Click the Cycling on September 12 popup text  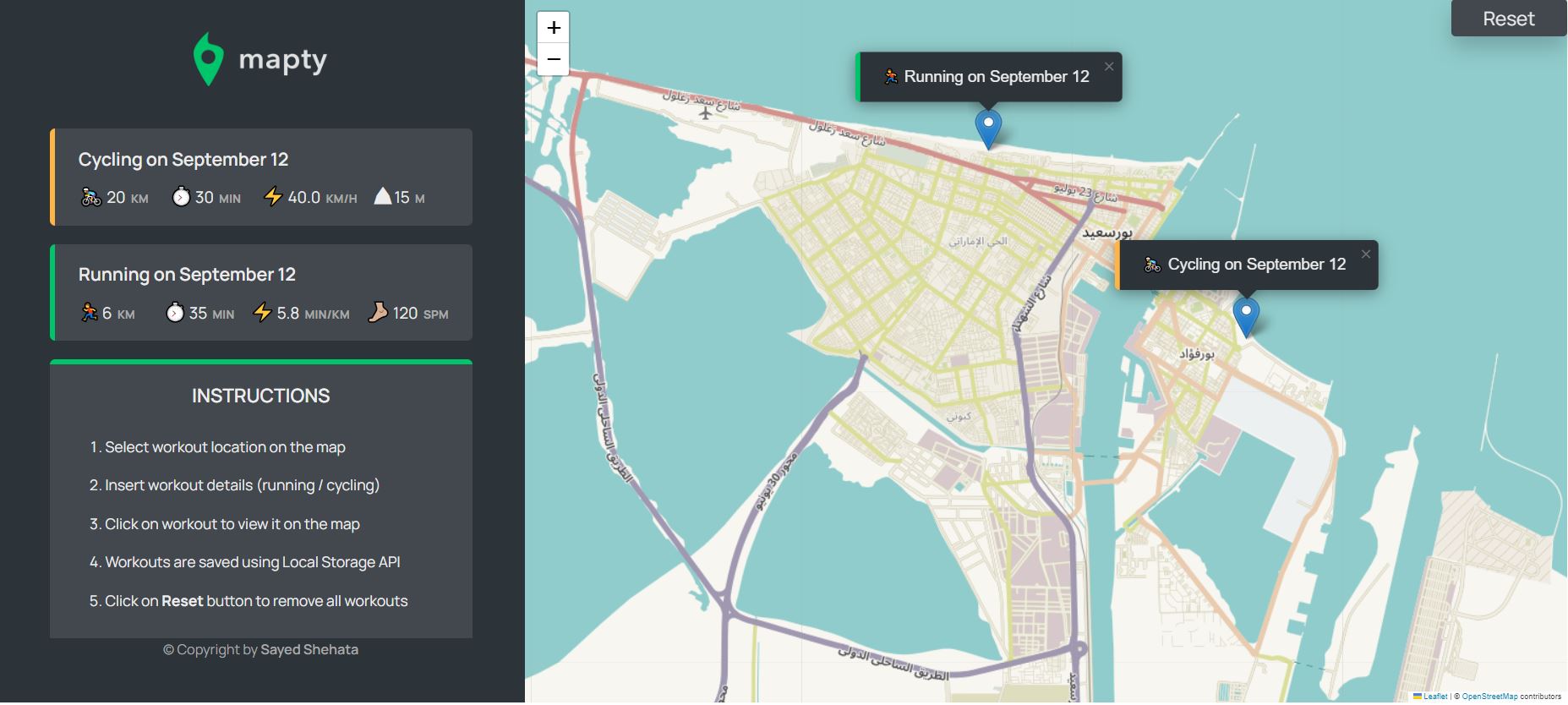click(1257, 265)
